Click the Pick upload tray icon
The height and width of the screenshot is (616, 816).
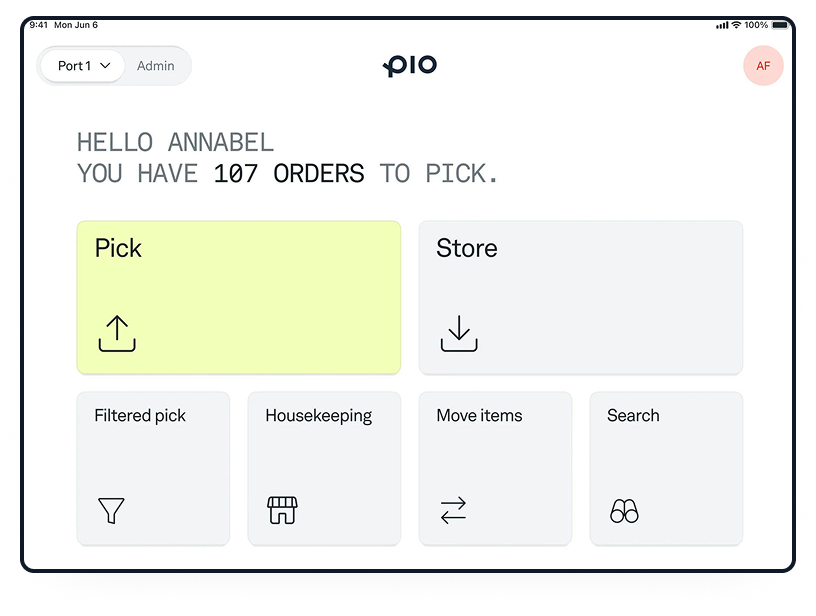[x=117, y=334]
